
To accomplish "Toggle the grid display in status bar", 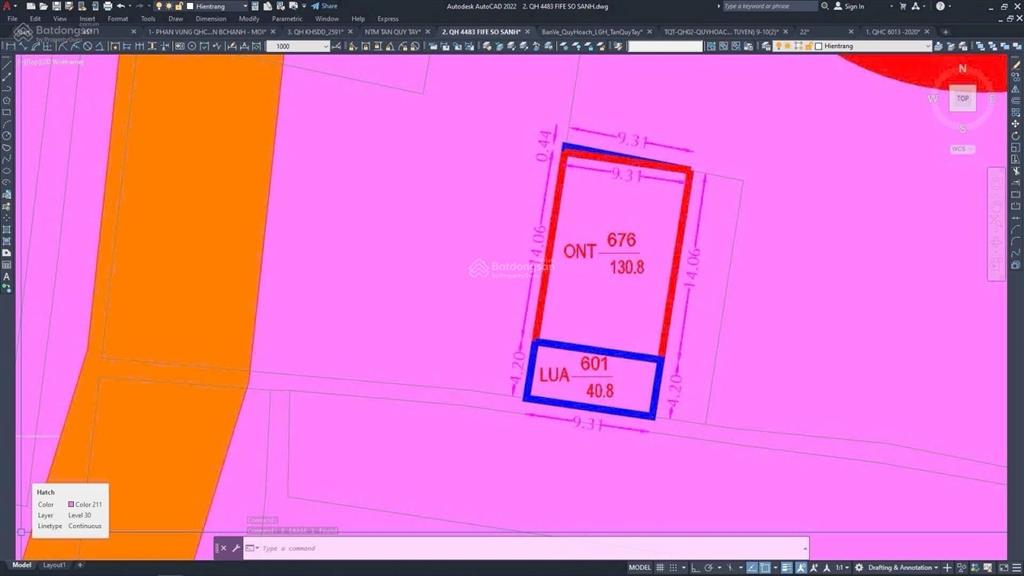I will point(660,568).
